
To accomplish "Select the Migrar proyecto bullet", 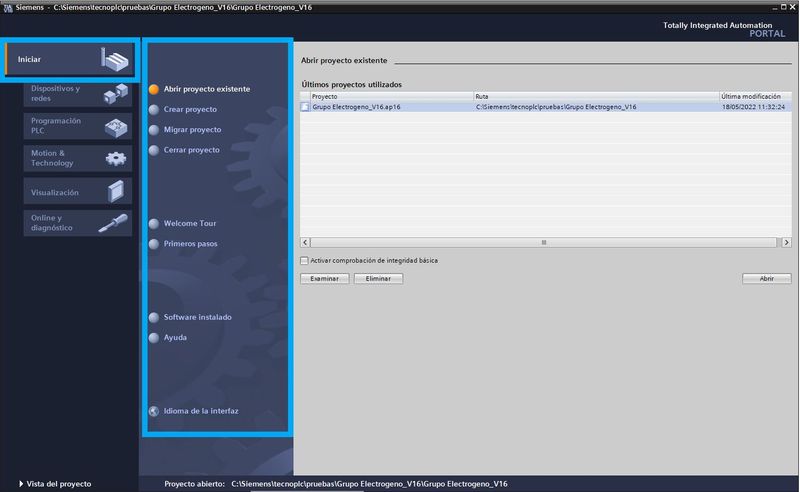I will (154, 130).
